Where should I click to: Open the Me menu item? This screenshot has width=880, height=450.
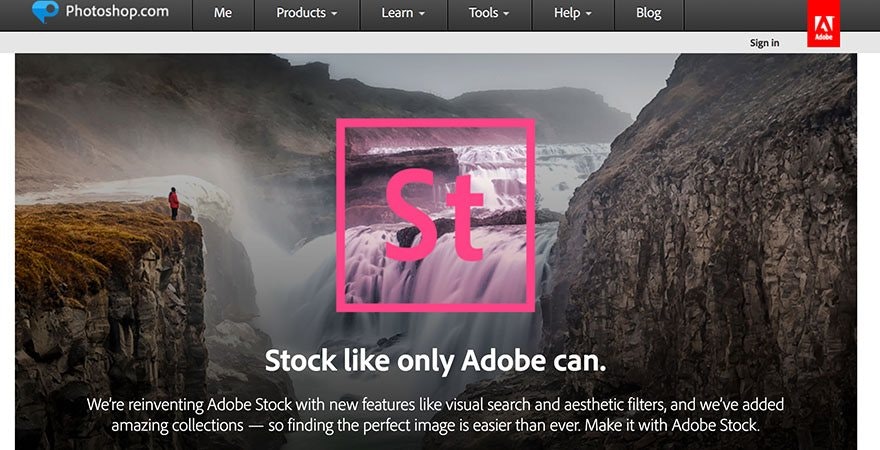221,13
